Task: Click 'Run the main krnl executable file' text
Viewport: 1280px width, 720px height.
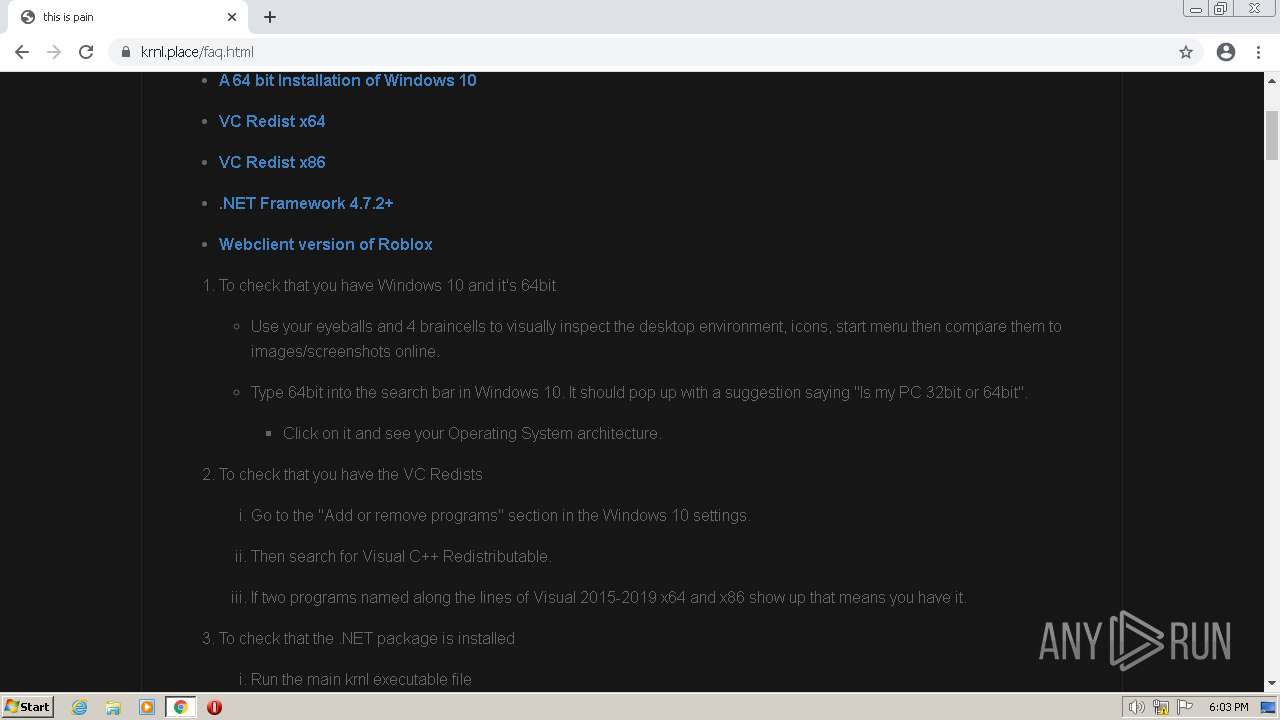Action: 361,679
